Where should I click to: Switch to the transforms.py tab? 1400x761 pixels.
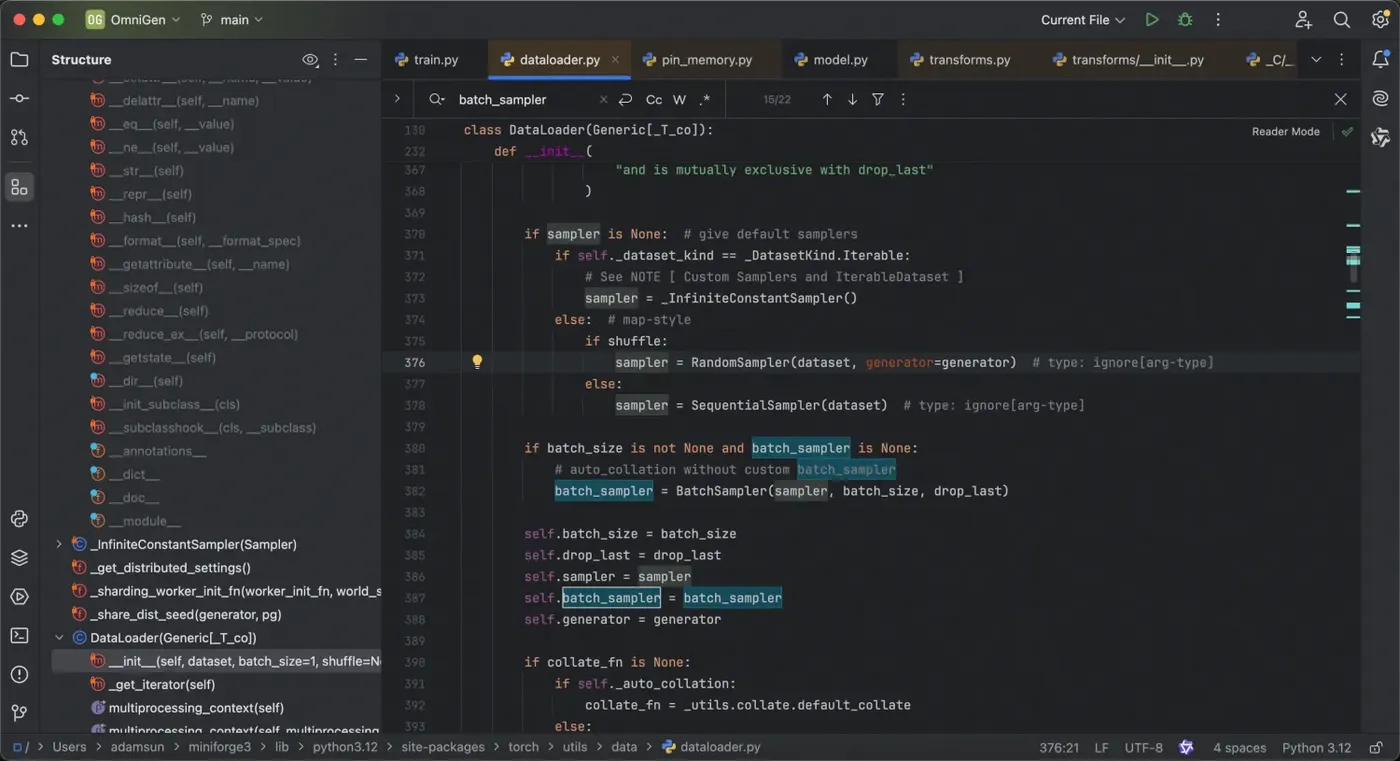pos(960,60)
